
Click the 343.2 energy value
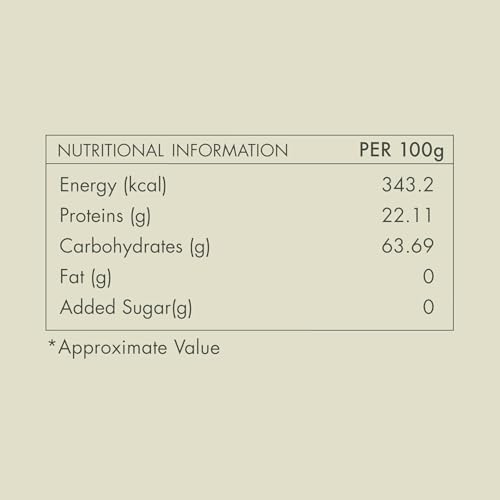[408, 185]
